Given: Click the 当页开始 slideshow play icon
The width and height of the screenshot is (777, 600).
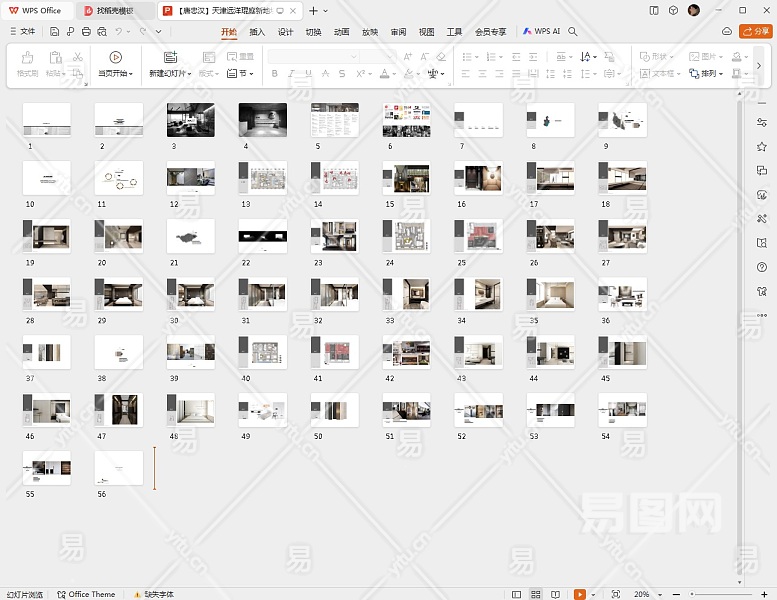Looking at the screenshot, I should click(115, 57).
